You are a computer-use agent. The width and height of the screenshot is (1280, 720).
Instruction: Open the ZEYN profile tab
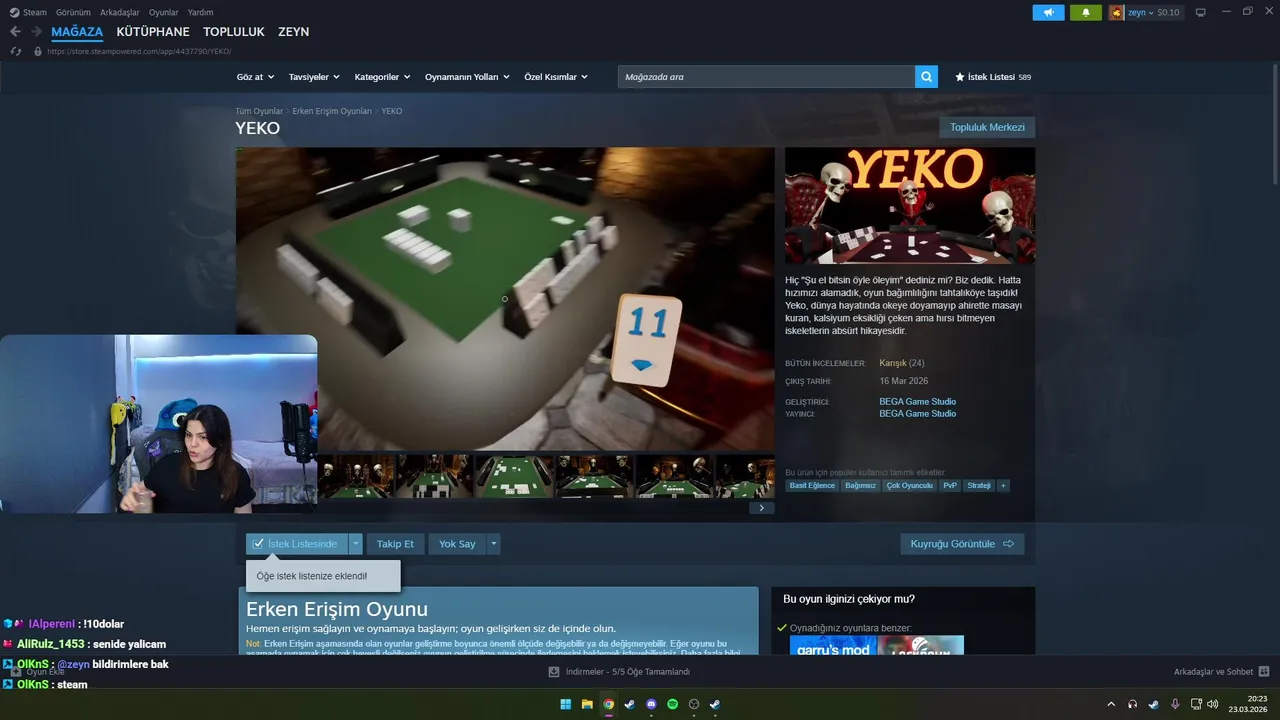(x=294, y=32)
